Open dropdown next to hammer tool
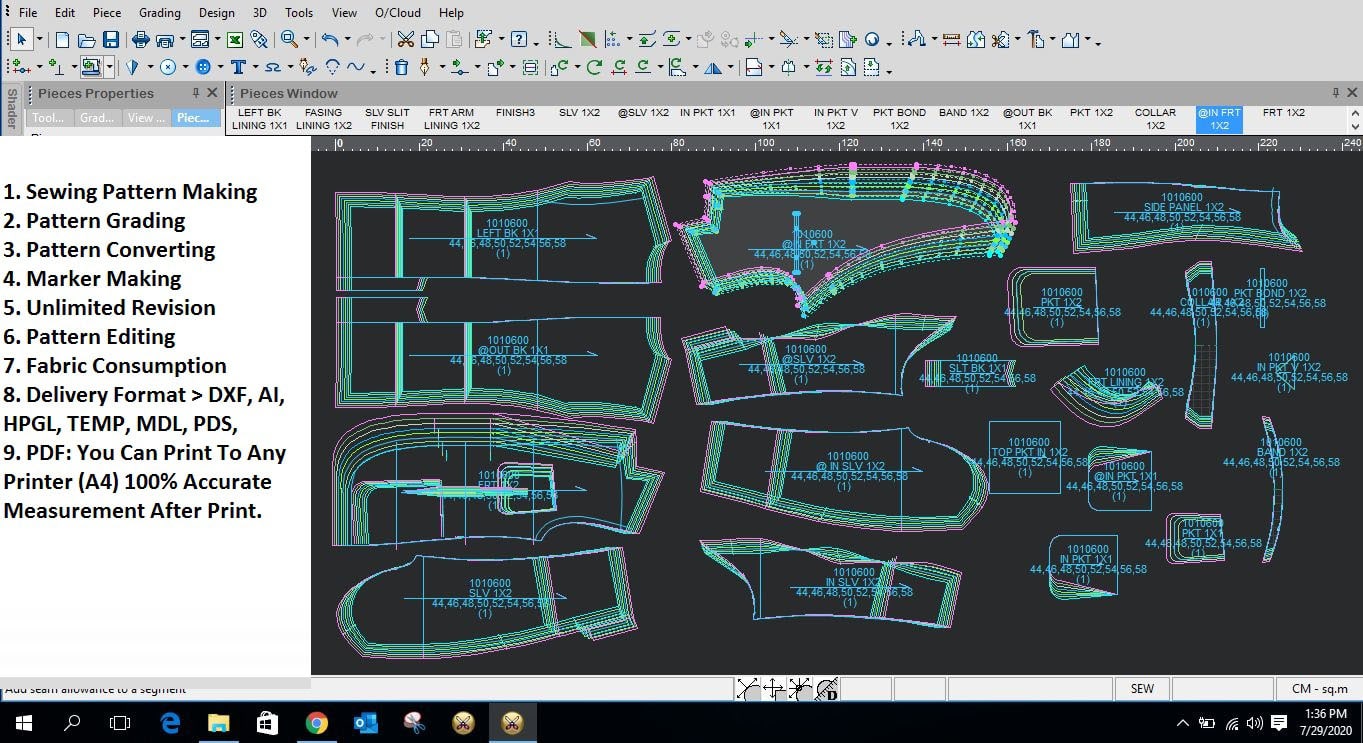The image size is (1363, 743). click(1051, 39)
